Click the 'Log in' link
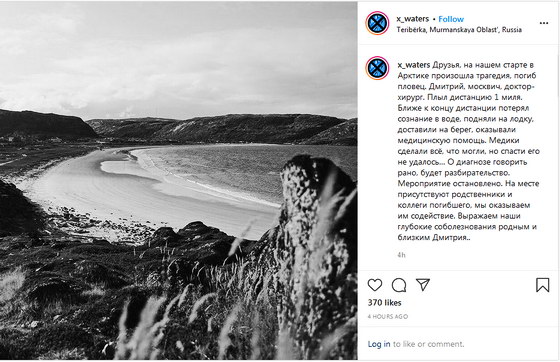 379,344
